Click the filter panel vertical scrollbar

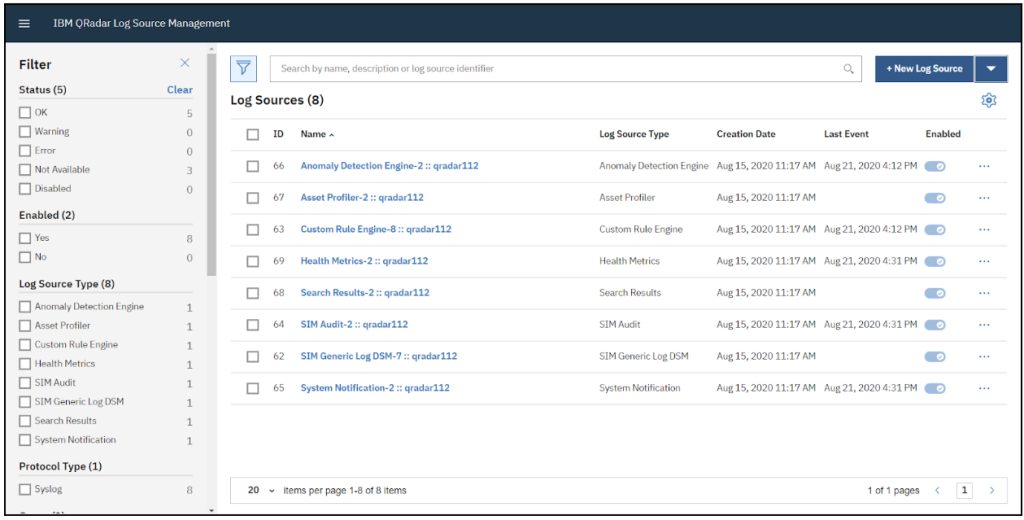pyautogui.click(x=211, y=163)
